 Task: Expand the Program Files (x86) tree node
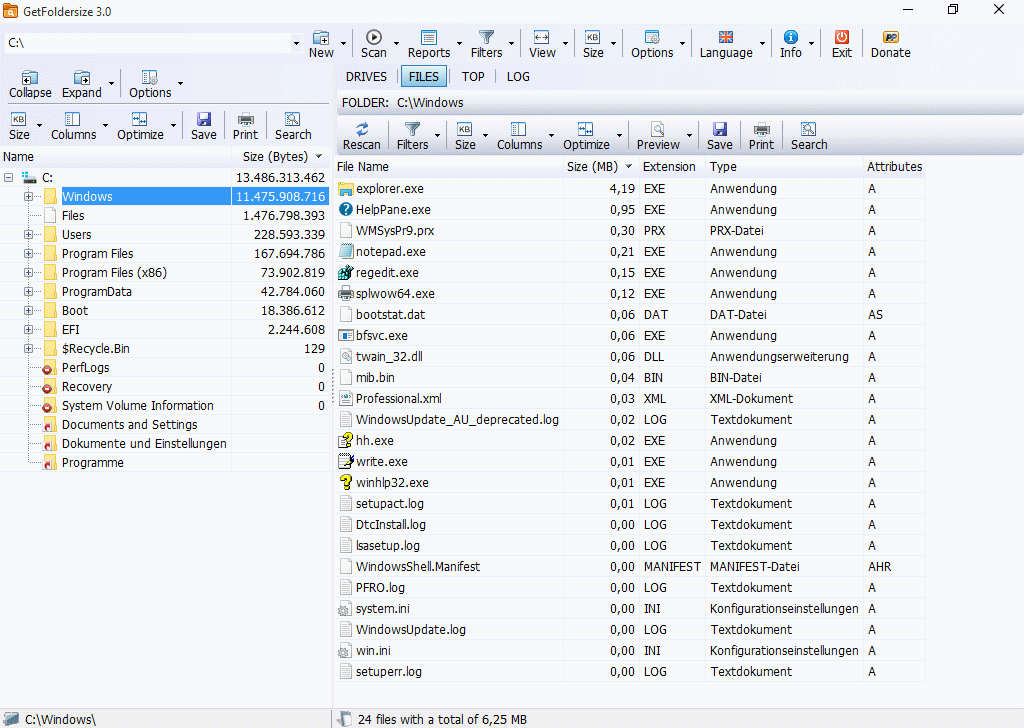pyautogui.click(x=28, y=272)
